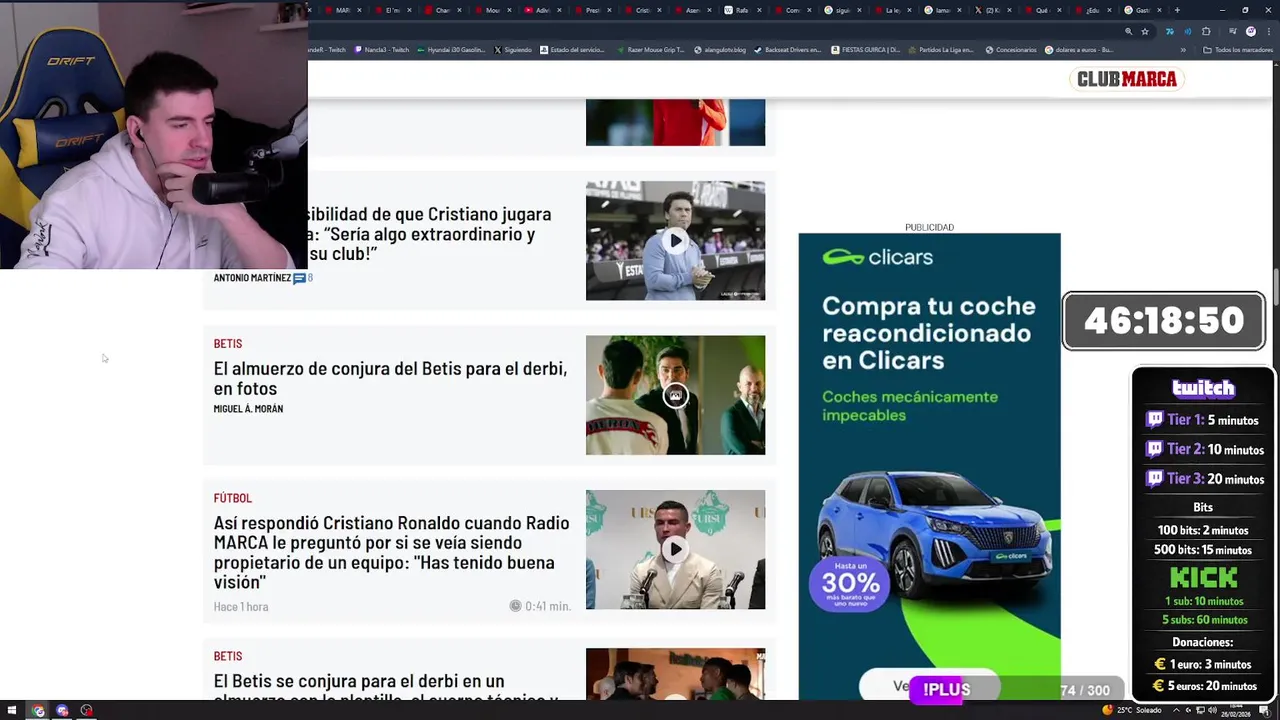Switch to the '(2) K' X browser tab
This screenshot has height=720, width=1280.
[x=995, y=10]
